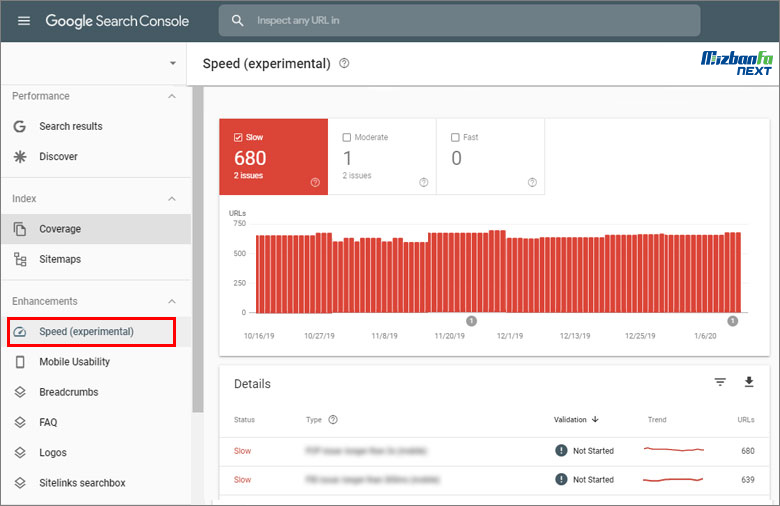Open Mobile Usability report
This screenshot has width=780, height=506.
coord(75,362)
